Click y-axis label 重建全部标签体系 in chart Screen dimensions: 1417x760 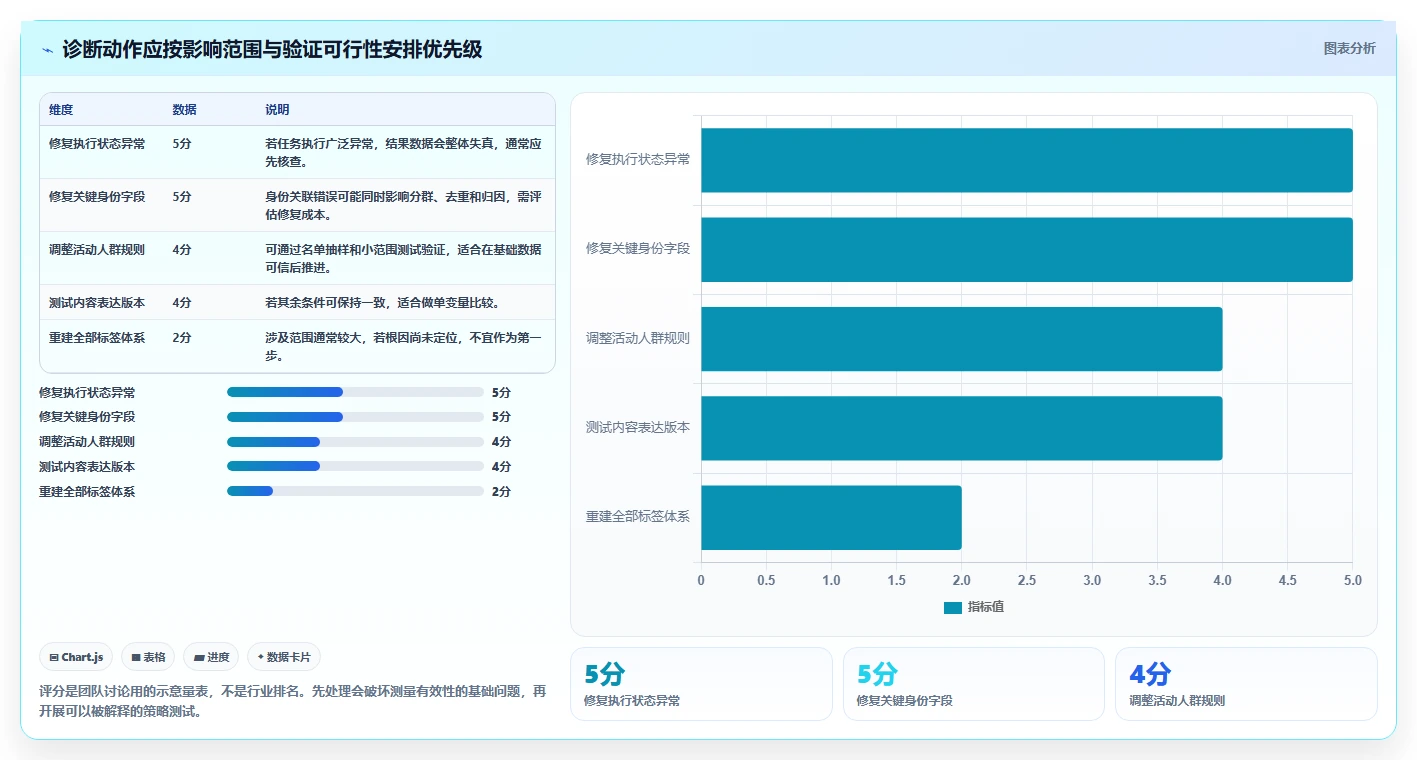(638, 517)
